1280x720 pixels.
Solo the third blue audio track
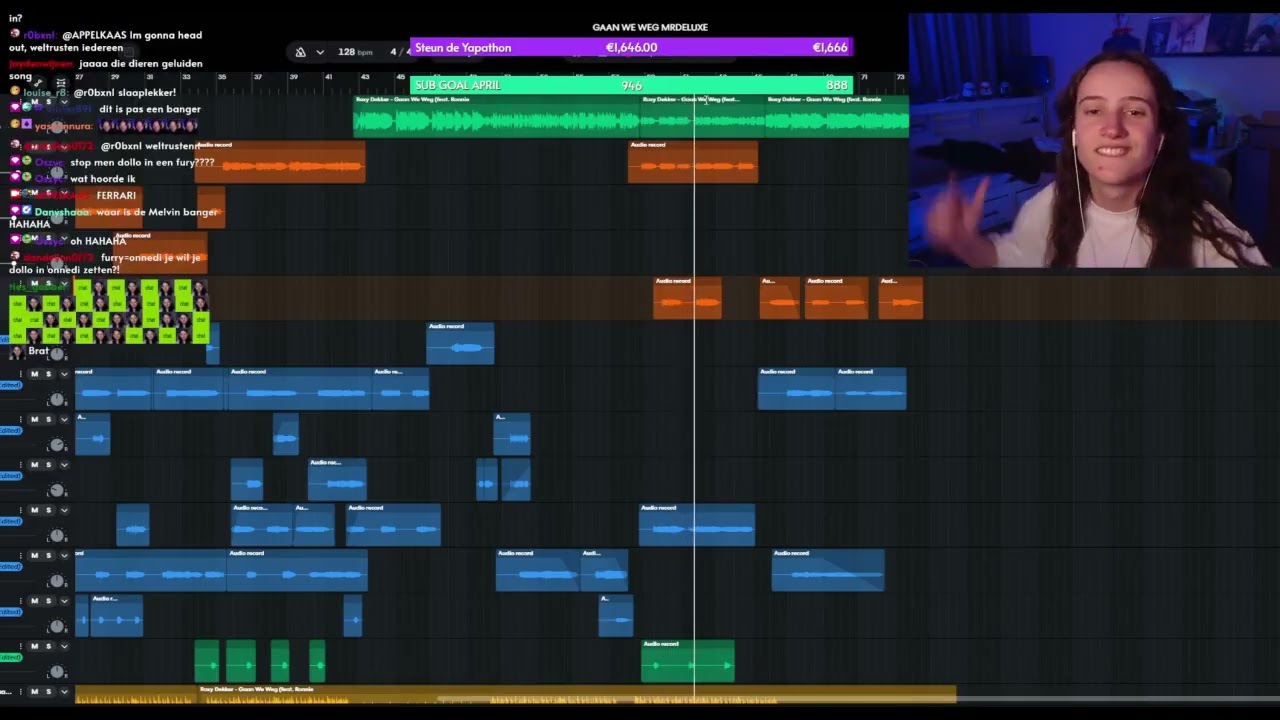(48, 464)
